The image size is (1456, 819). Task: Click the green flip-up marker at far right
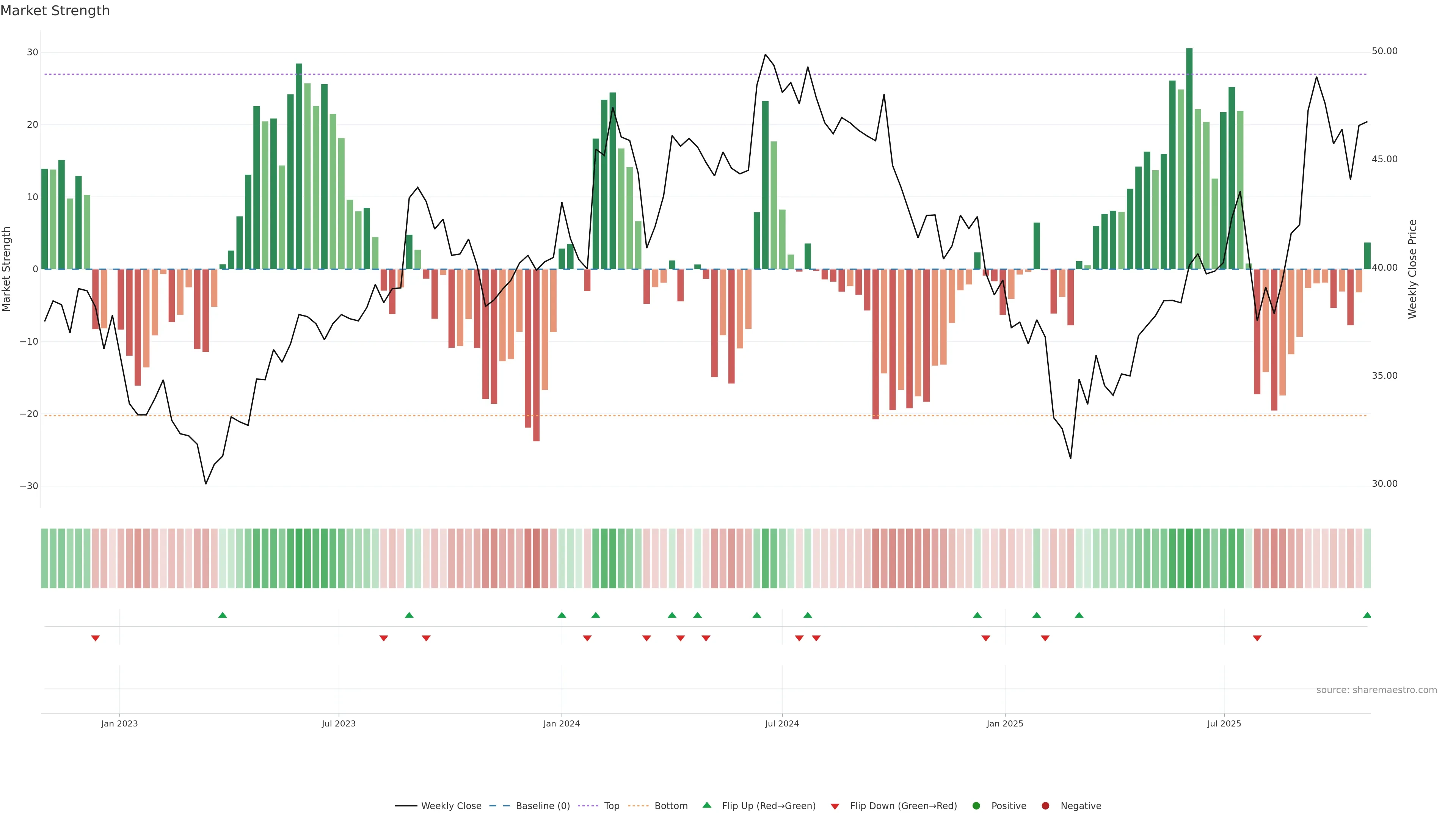(1367, 615)
